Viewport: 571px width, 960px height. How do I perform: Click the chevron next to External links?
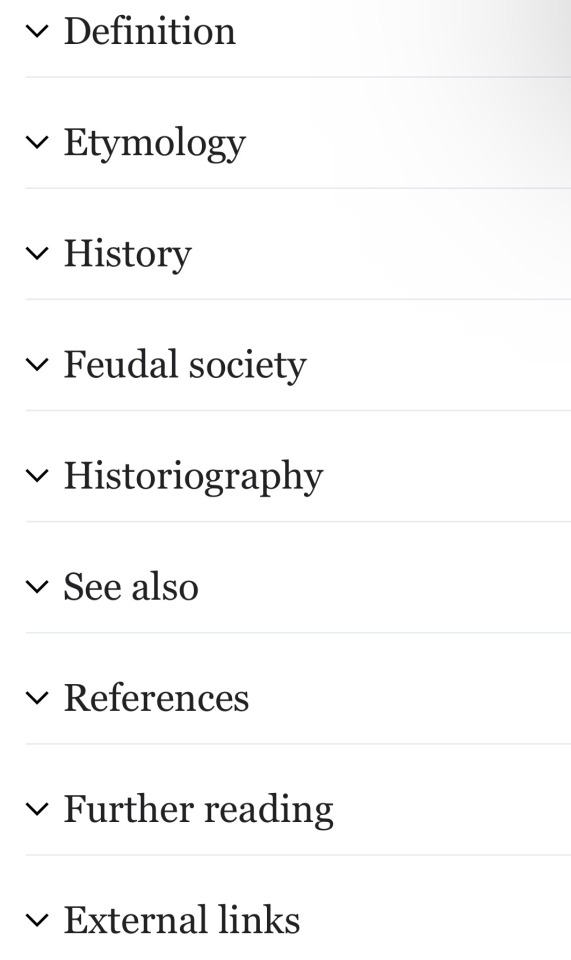37,920
